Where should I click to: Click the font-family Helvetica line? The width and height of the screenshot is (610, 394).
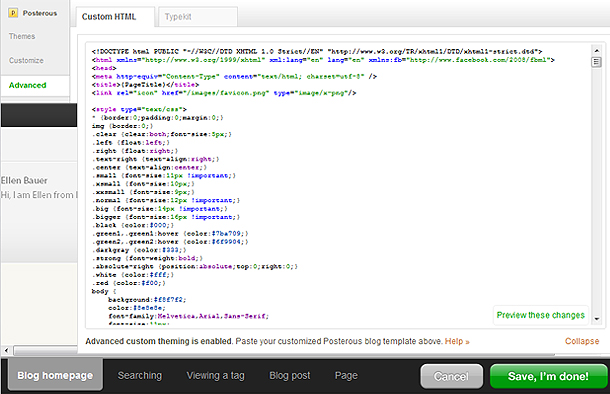point(188,316)
